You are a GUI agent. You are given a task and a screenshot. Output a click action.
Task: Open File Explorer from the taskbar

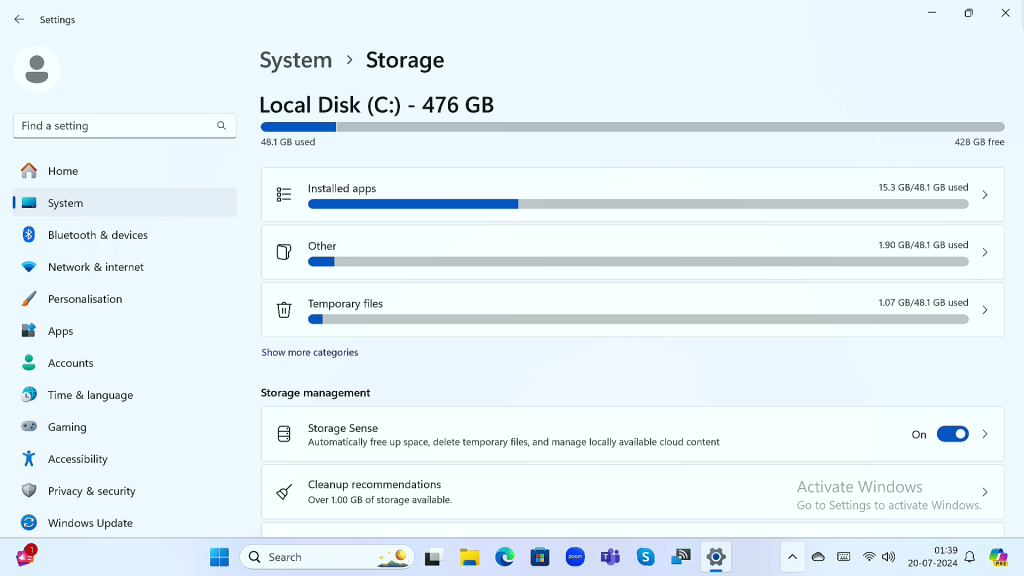pos(469,557)
